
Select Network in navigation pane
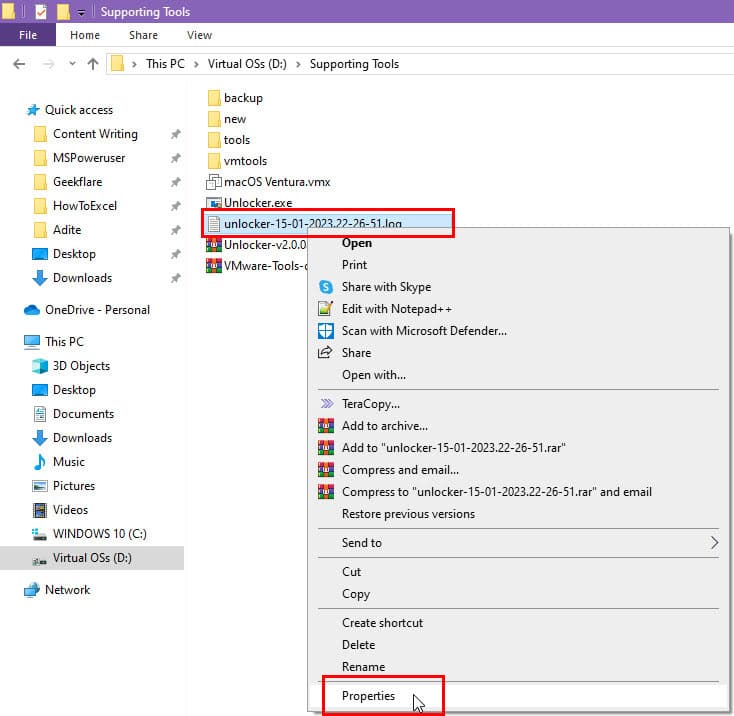67,590
